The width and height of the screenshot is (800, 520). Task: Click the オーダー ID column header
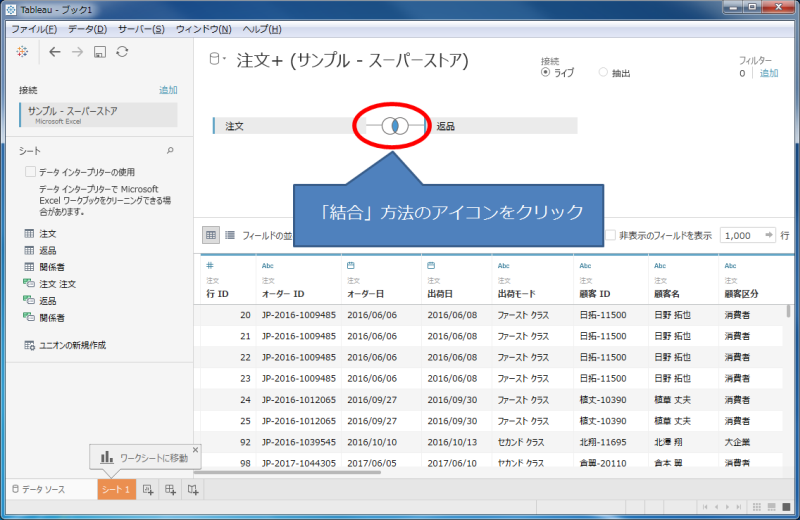pyautogui.click(x=283, y=294)
